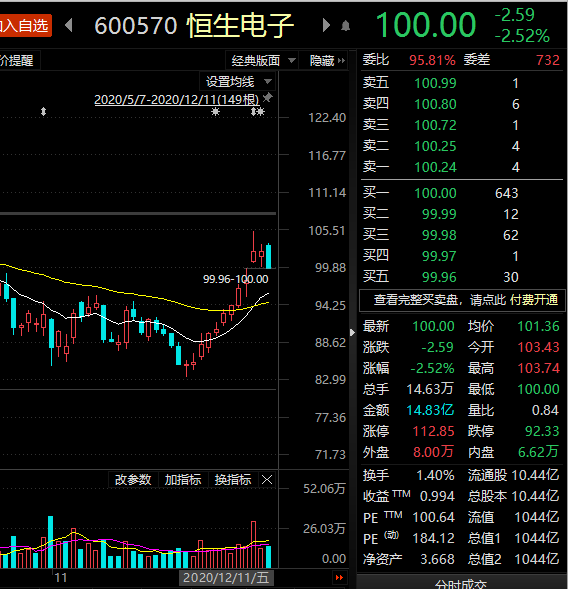Image resolution: width=568 pixels, height=589 pixels.
Task: Click the tallest red volume bar
Action: (254, 544)
